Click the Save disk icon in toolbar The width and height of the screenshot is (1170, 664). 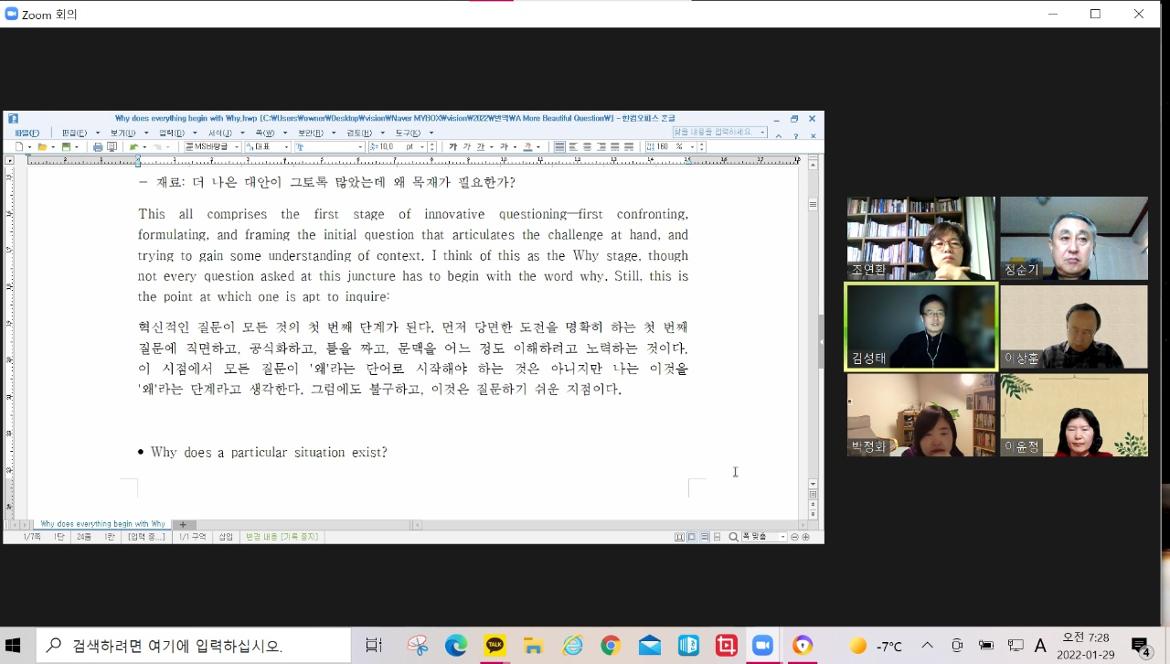coord(66,147)
